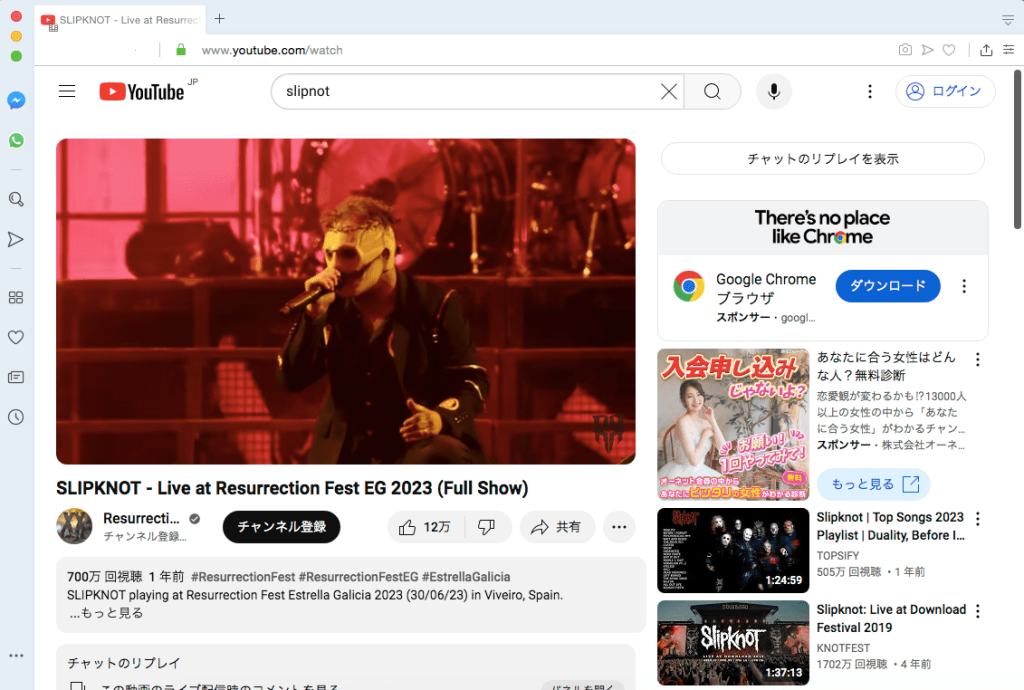Click もっと見る ad link button
The height and width of the screenshot is (690, 1024).
click(x=874, y=484)
